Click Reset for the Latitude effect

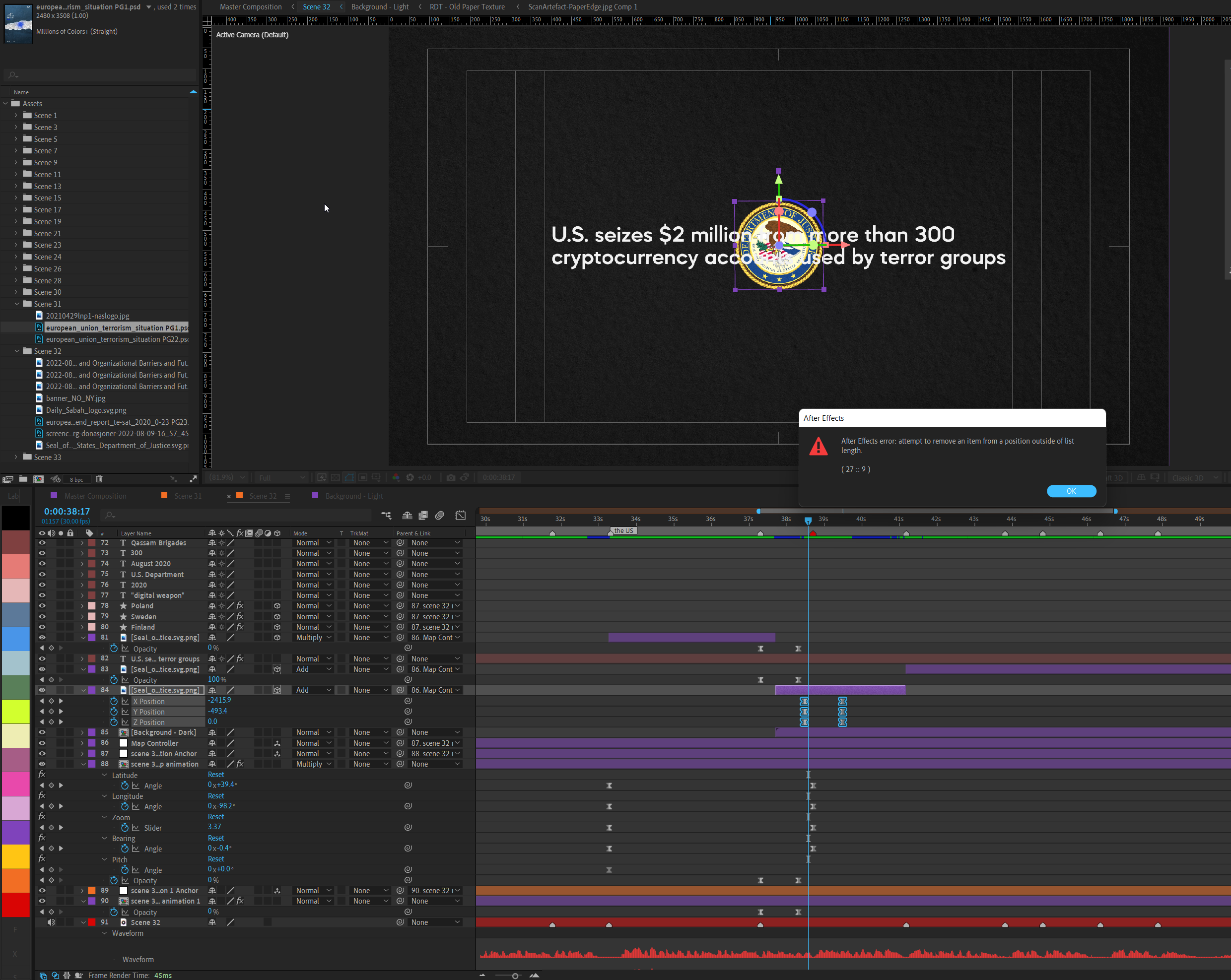point(216,775)
